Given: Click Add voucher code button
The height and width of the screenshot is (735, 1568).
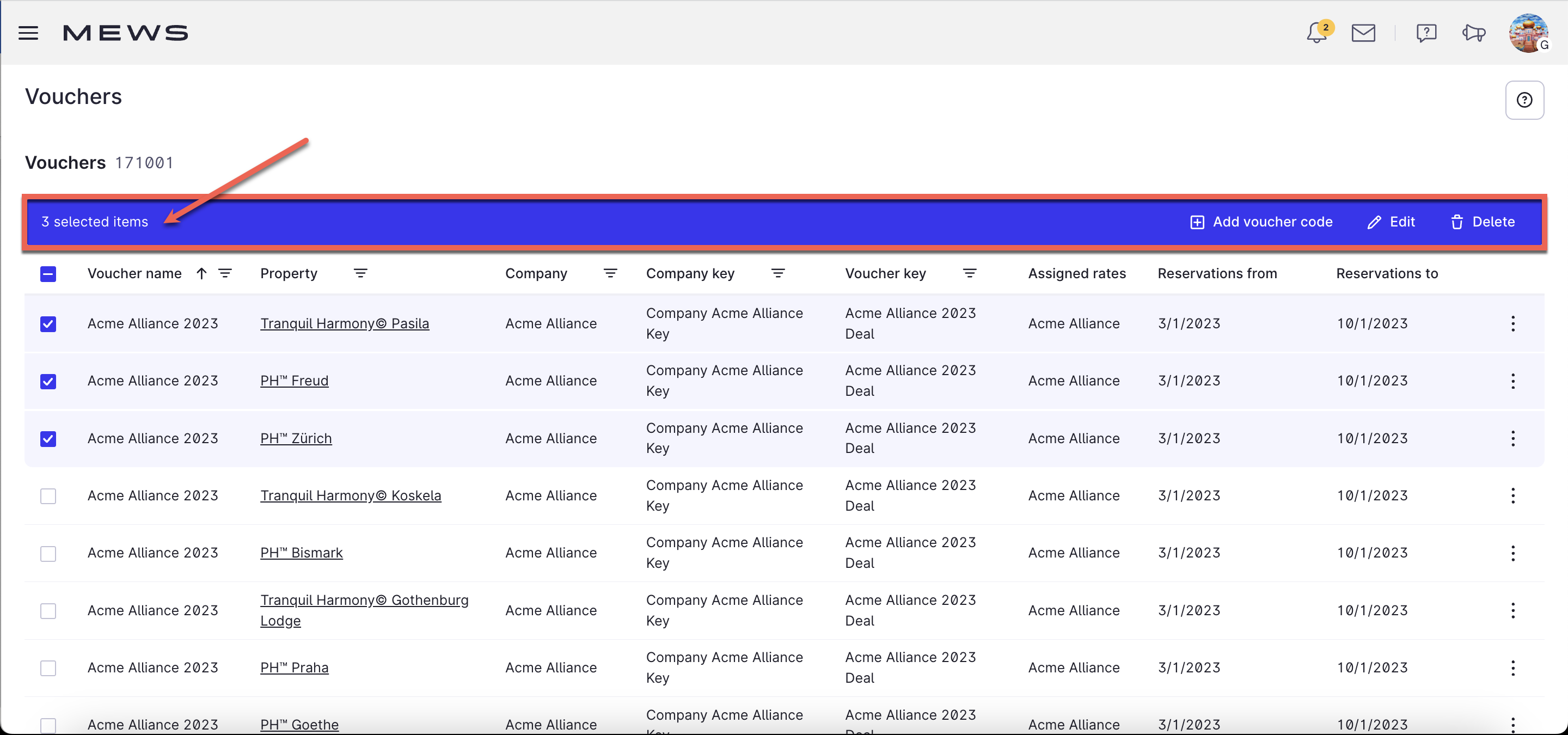Looking at the screenshot, I should (1260, 222).
